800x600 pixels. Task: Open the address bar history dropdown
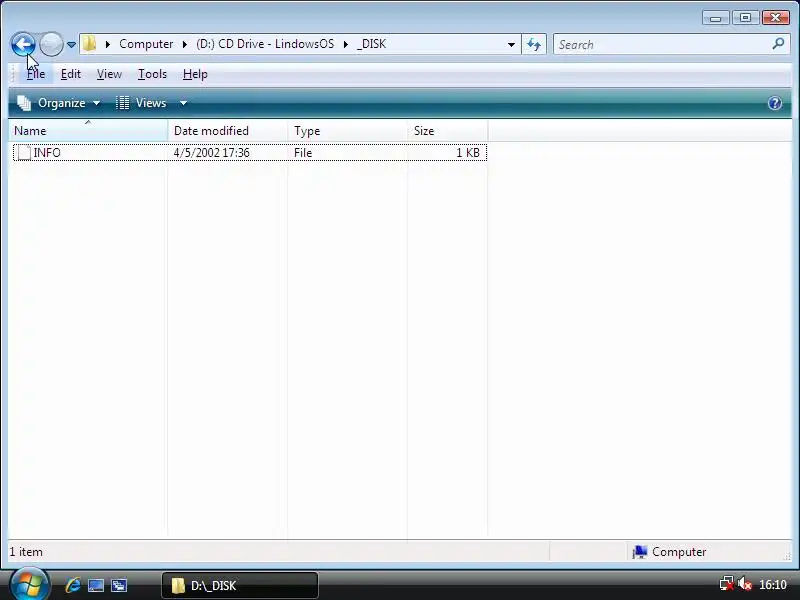[511, 44]
